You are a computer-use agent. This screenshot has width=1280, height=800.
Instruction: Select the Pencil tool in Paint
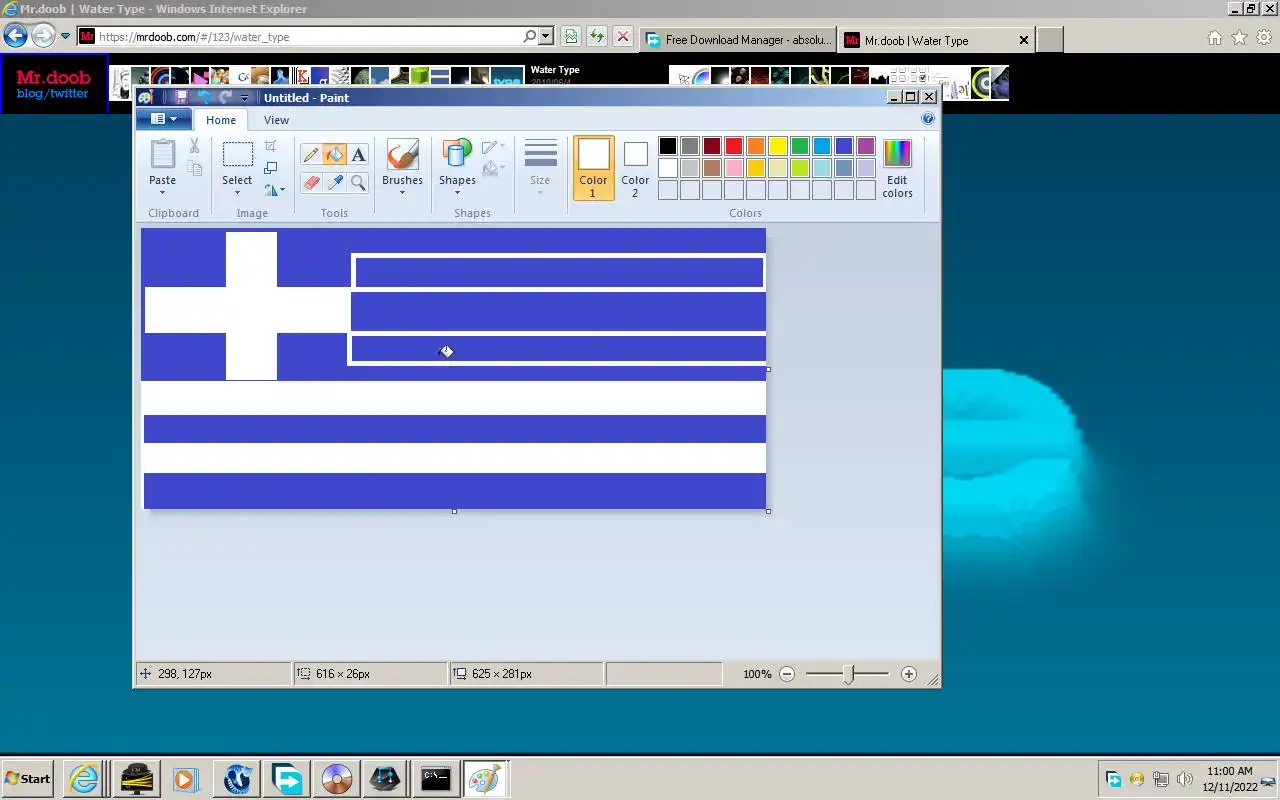pyautogui.click(x=311, y=155)
